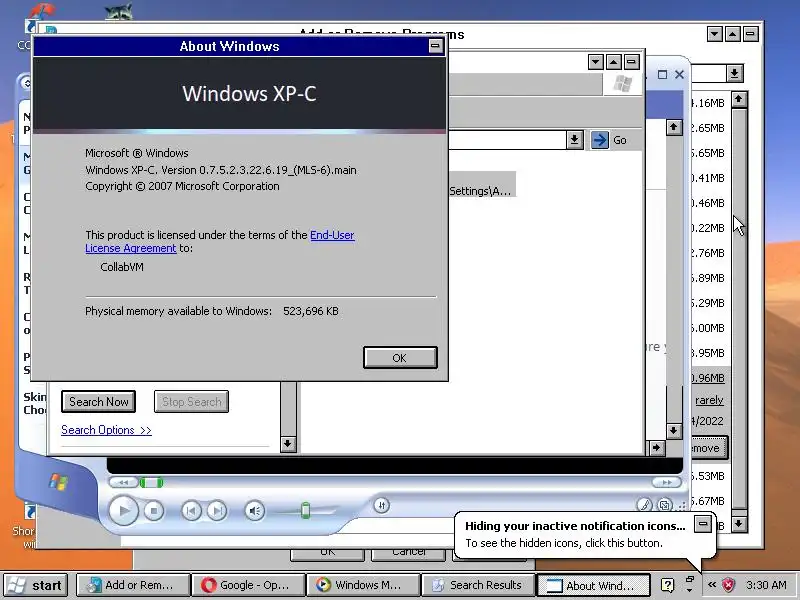
Task: Open the Start menu
Action: [36, 585]
